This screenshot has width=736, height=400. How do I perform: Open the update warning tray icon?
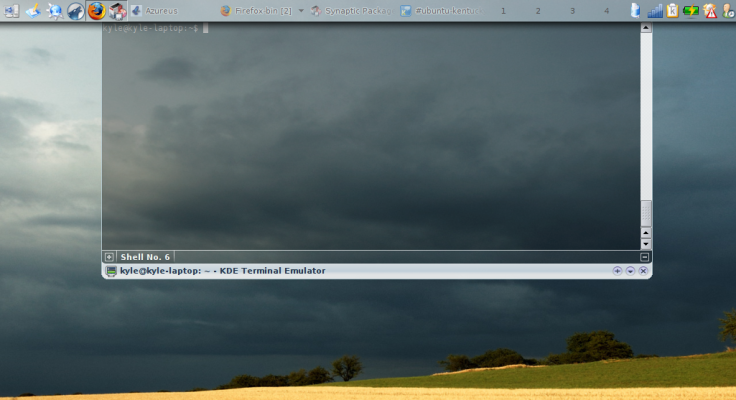click(x=710, y=11)
